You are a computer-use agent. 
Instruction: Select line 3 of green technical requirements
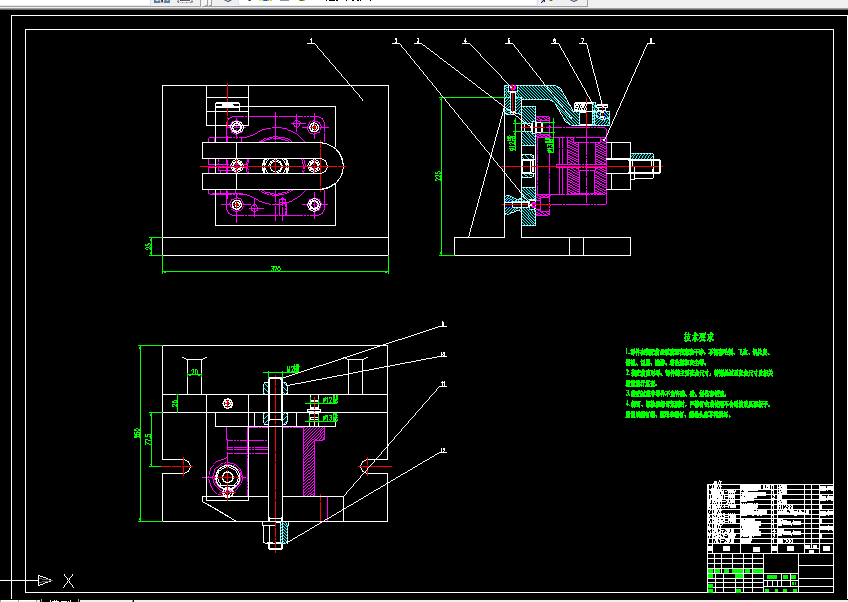coord(676,394)
